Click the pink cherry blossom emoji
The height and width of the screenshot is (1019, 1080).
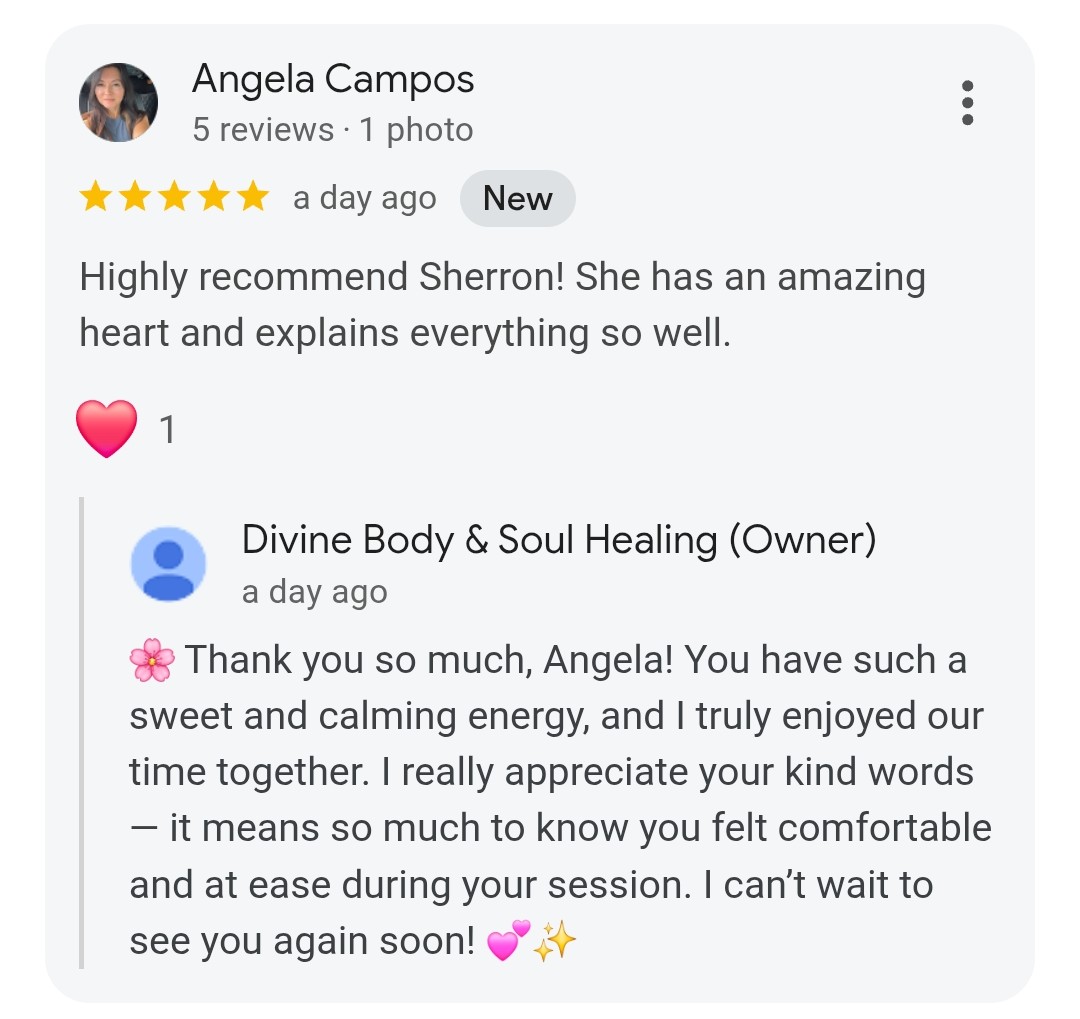pyautogui.click(x=152, y=660)
